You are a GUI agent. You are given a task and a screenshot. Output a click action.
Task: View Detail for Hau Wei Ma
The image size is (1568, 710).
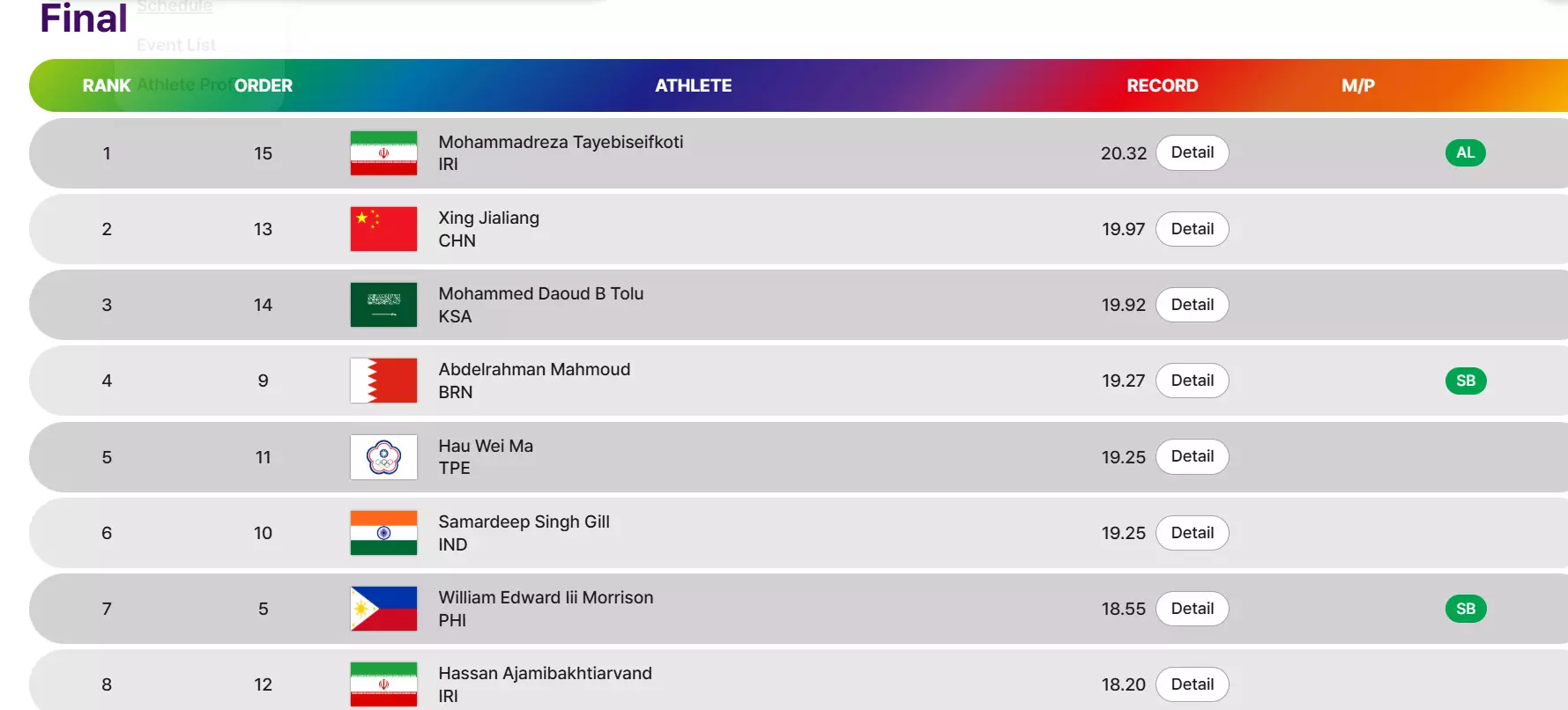point(1192,457)
